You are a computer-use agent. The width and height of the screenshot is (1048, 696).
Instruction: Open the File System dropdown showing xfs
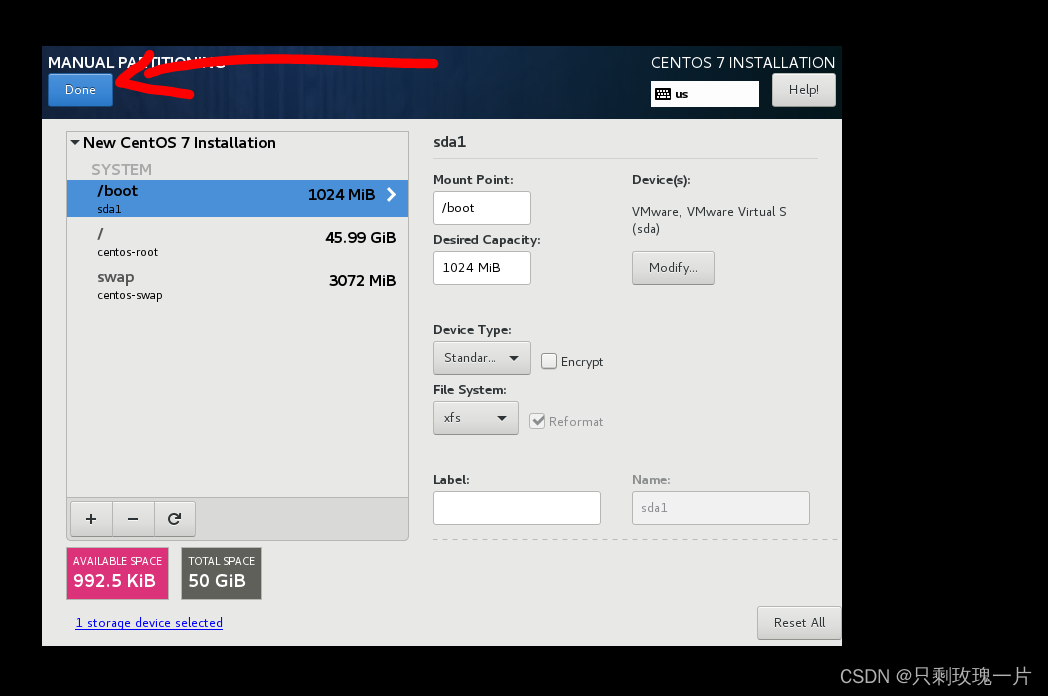[476, 418]
